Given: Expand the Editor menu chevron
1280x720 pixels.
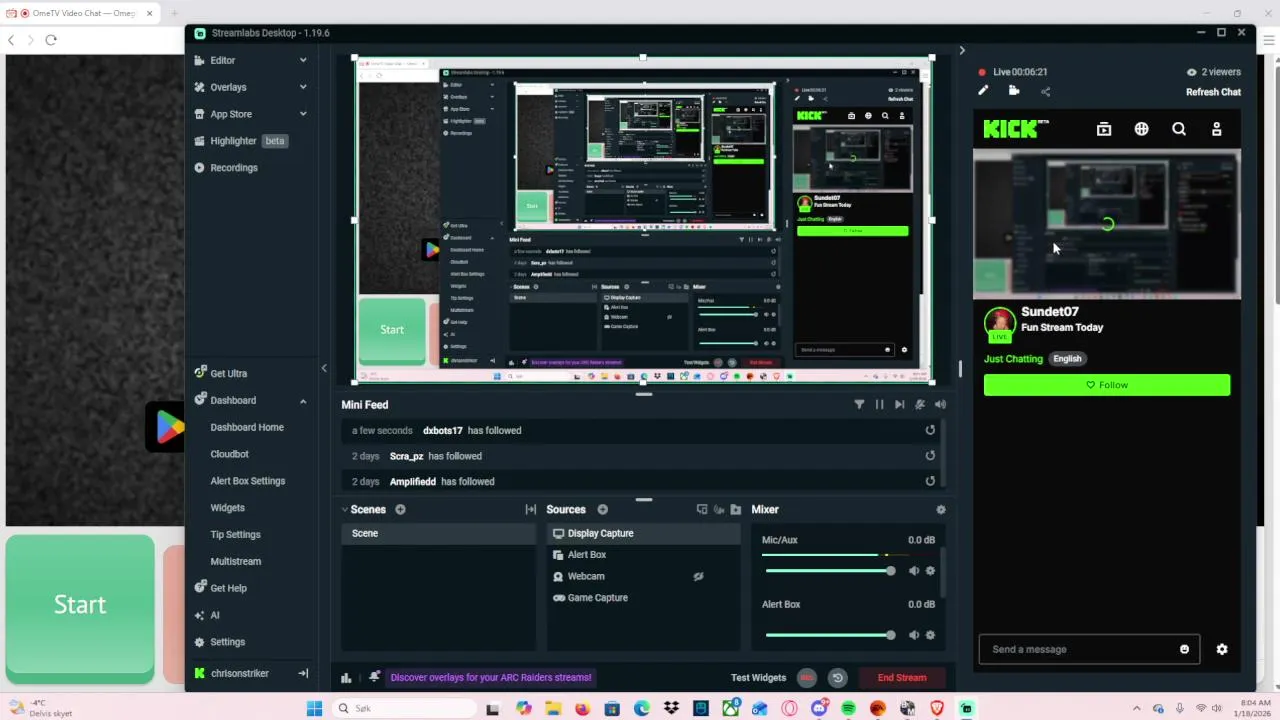Looking at the screenshot, I should [303, 60].
